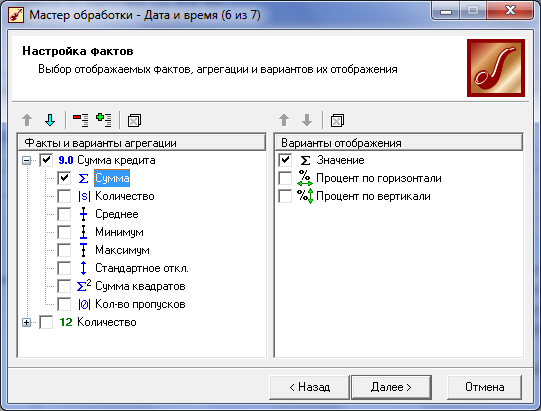Select the Стандартное откл. label
The width and height of the screenshot is (541, 411).
[142, 268]
